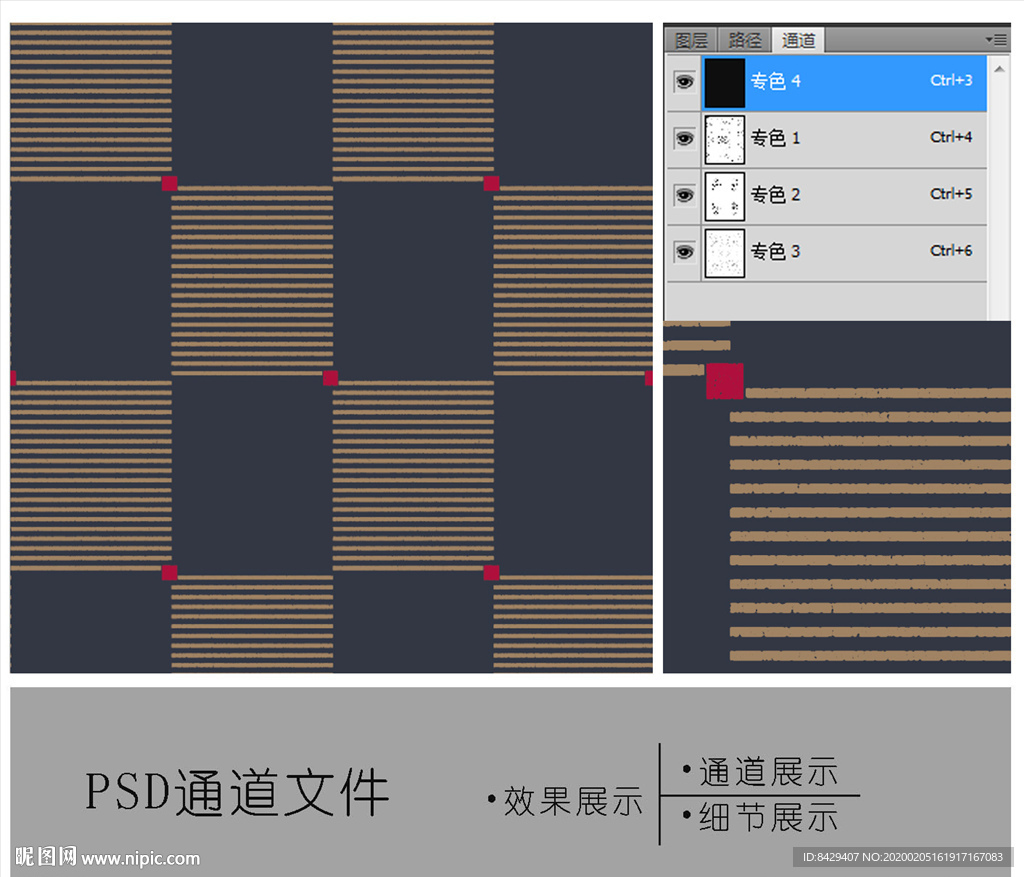Viewport: 1024px width, 877px height.
Task: Open the channels panel flyout menu
Action: click(996, 39)
